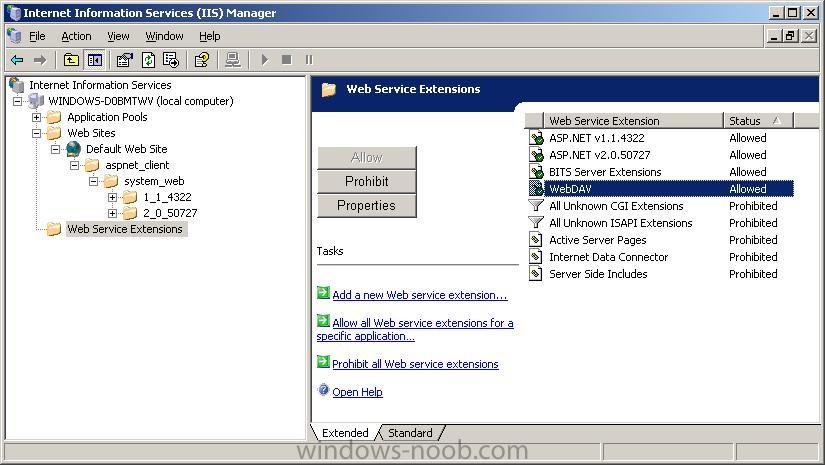825x465 pixels.
Task: Click the Open Help question mark icon
Action: tap(324, 390)
